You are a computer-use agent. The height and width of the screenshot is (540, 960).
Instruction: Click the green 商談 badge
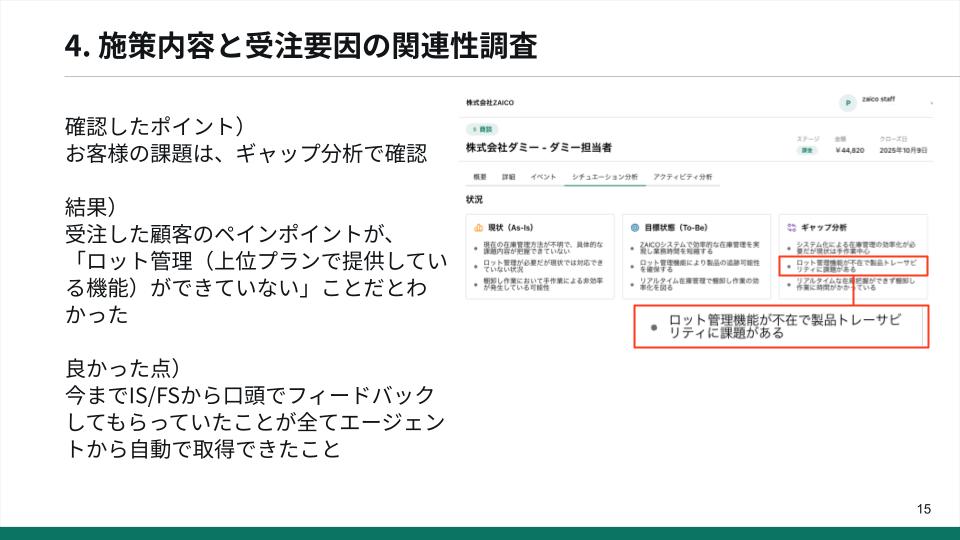pyautogui.click(x=482, y=129)
